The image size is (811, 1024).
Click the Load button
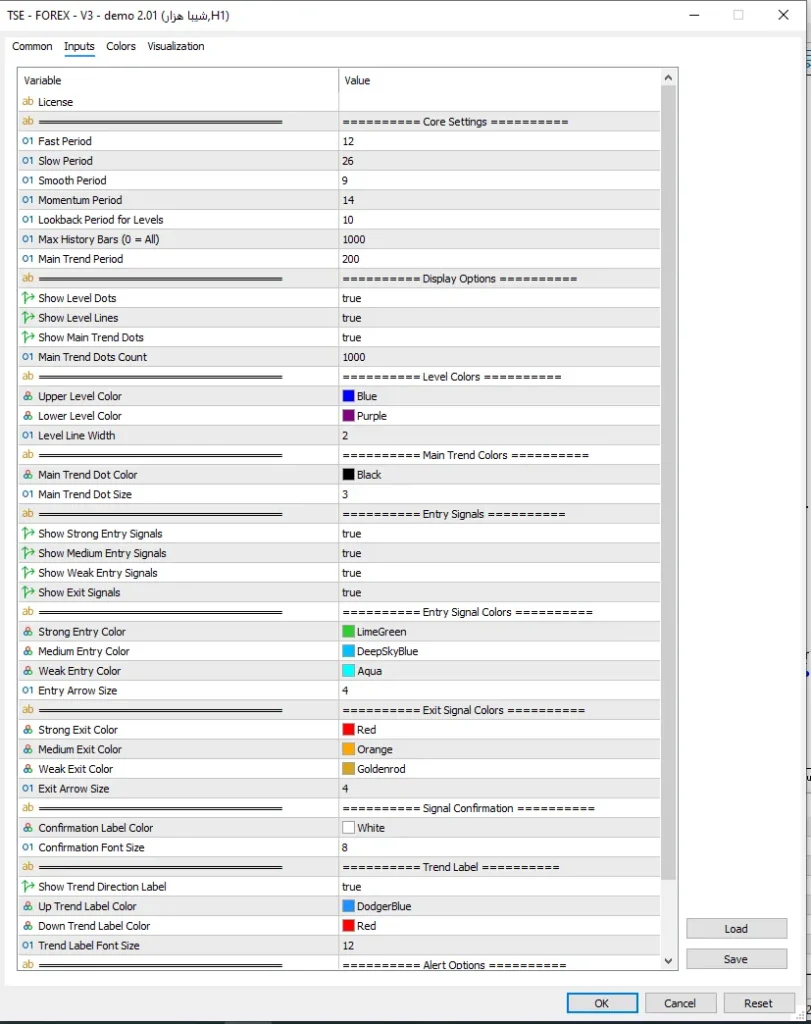coord(736,929)
